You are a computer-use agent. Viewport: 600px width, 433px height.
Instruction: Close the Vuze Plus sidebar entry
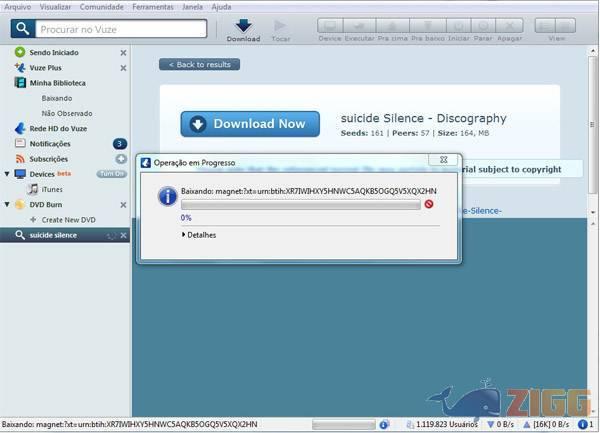pyautogui.click(x=123, y=68)
